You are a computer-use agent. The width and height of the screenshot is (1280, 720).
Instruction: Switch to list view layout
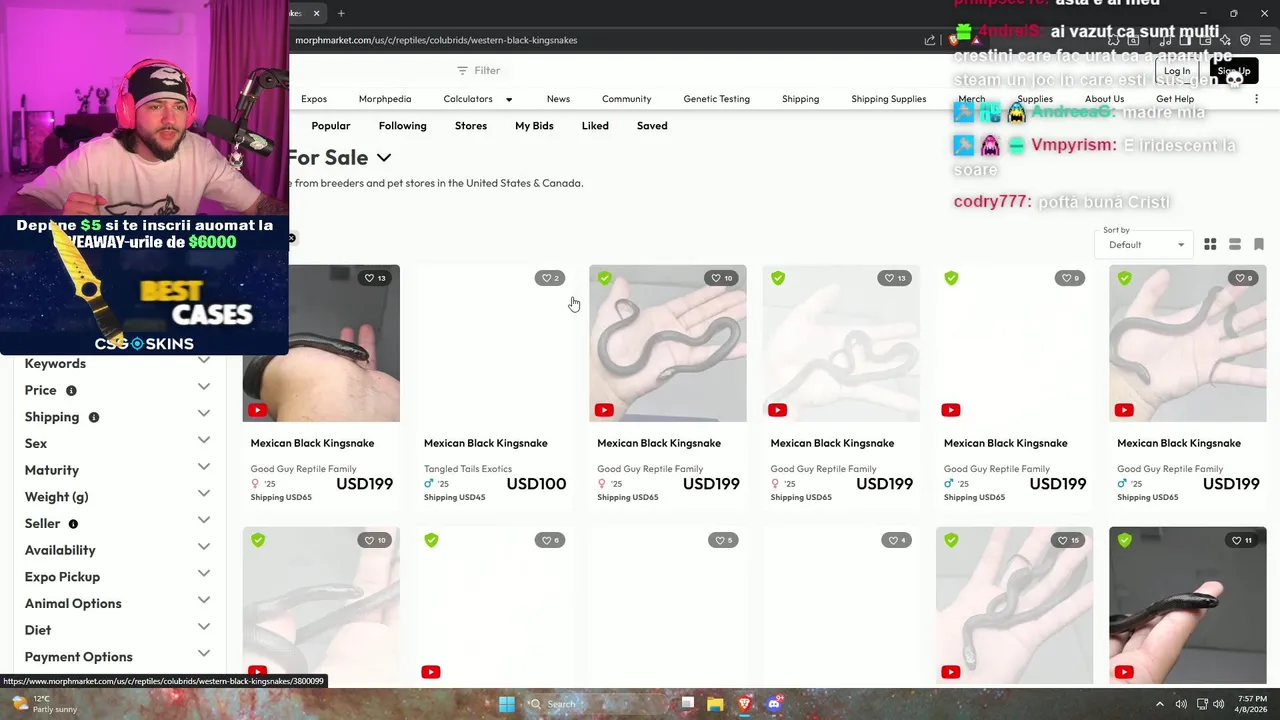(1235, 245)
